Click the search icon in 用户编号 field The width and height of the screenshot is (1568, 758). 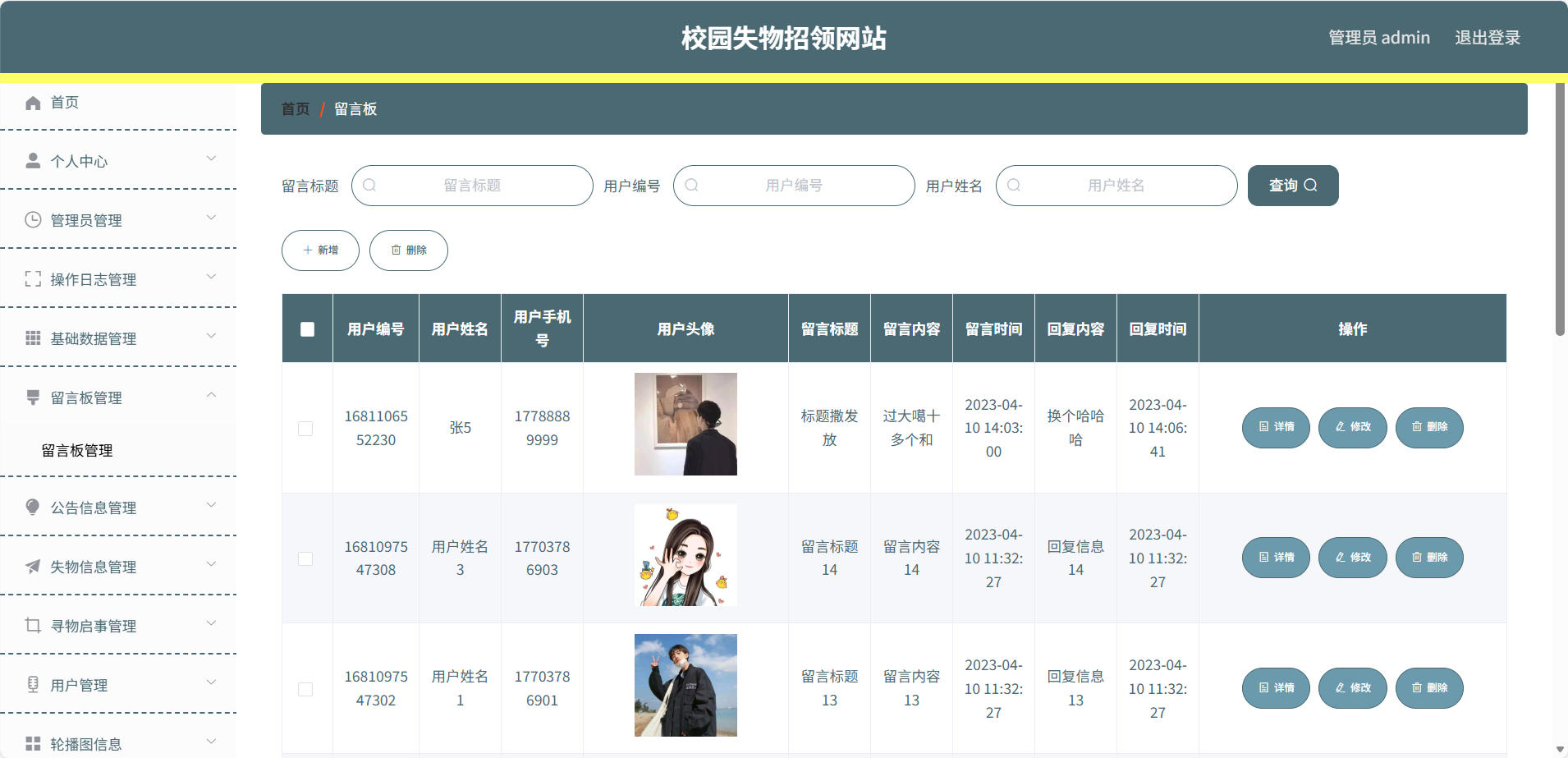(x=691, y=186)
